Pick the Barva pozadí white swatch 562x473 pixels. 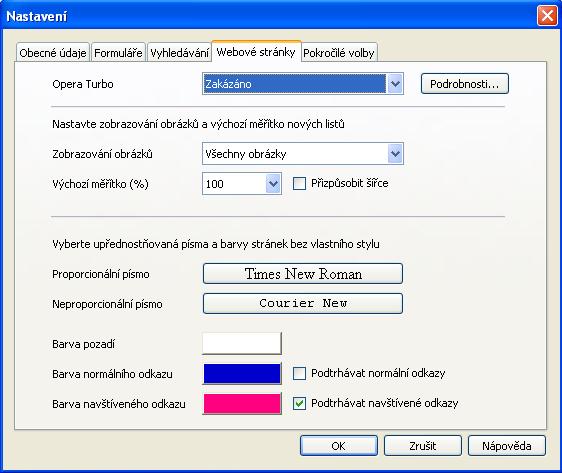242,344
